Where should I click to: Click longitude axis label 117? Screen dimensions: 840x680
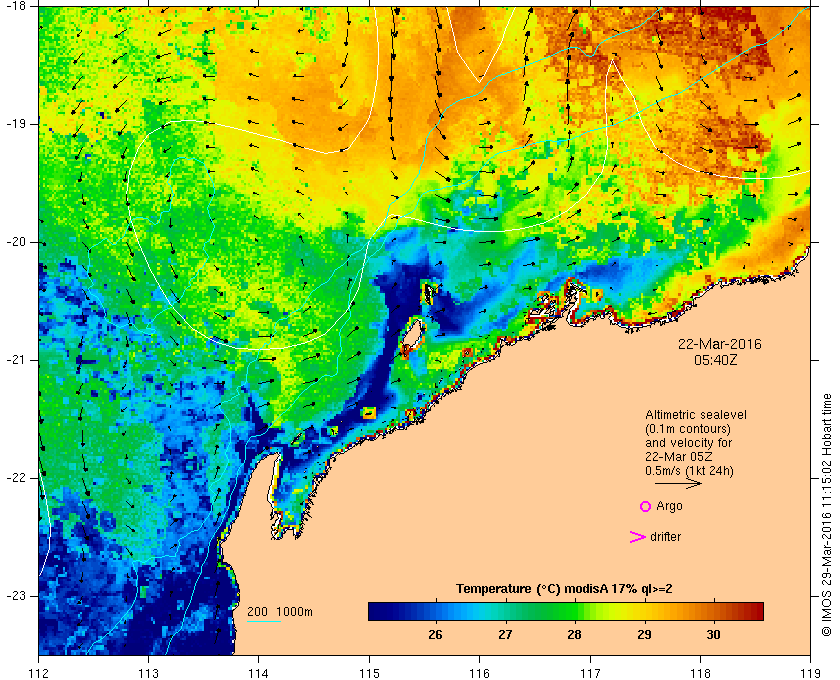590,673
